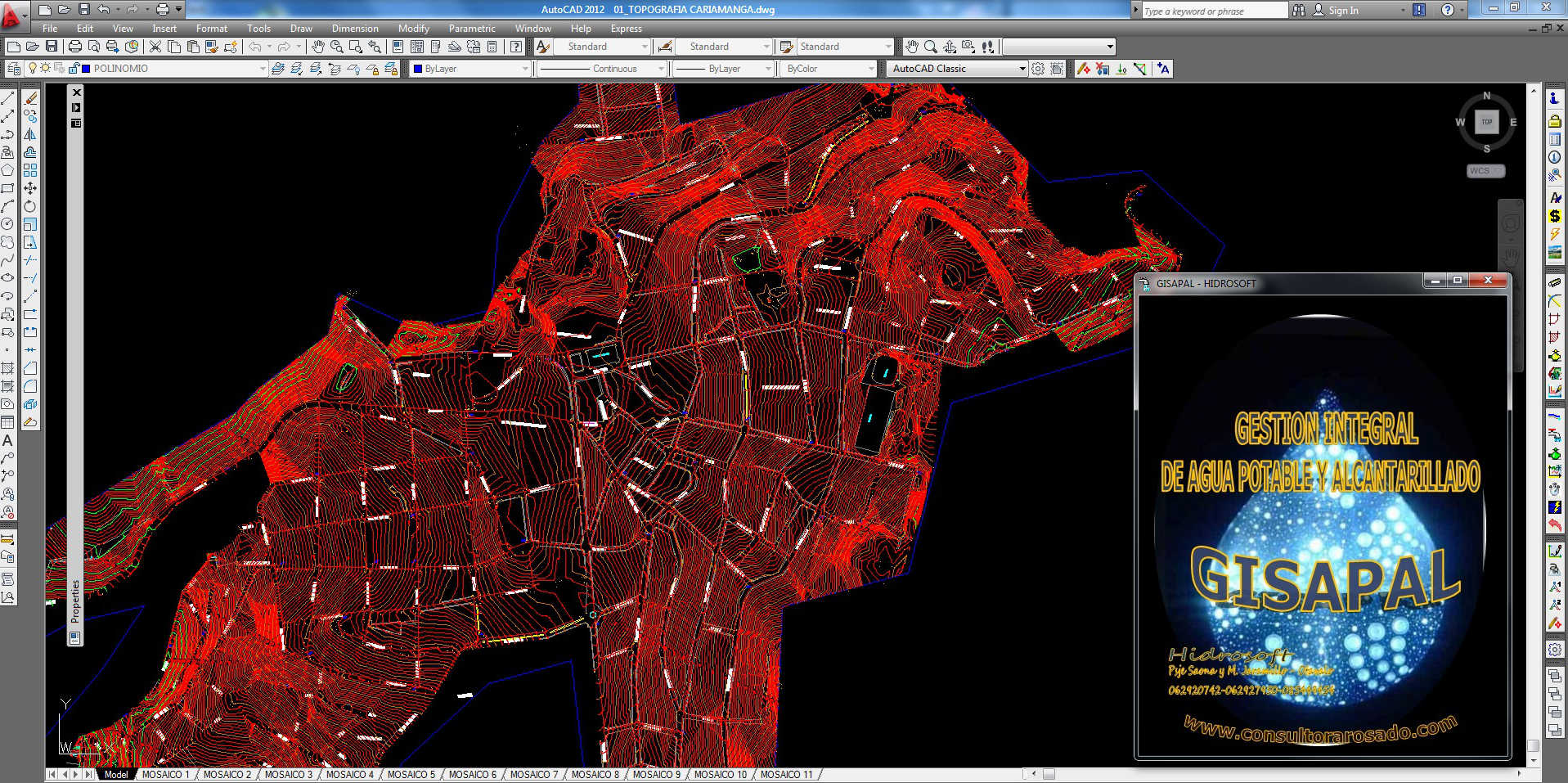Open the Parametric menu
The width and height of the screenshot is (1568, 783).
[x=471, y=29]
